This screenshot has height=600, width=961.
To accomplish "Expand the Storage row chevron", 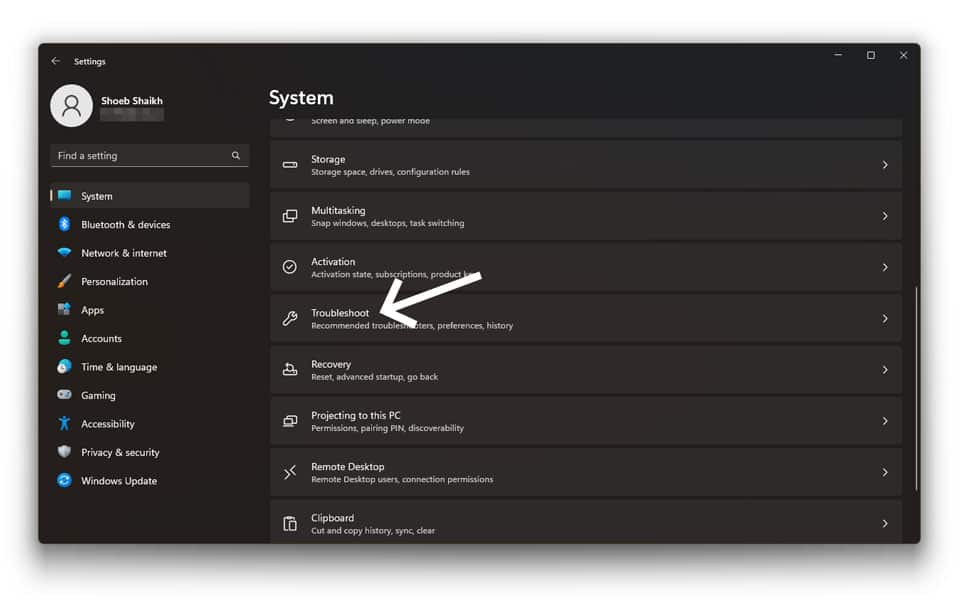I will [885, 165].
